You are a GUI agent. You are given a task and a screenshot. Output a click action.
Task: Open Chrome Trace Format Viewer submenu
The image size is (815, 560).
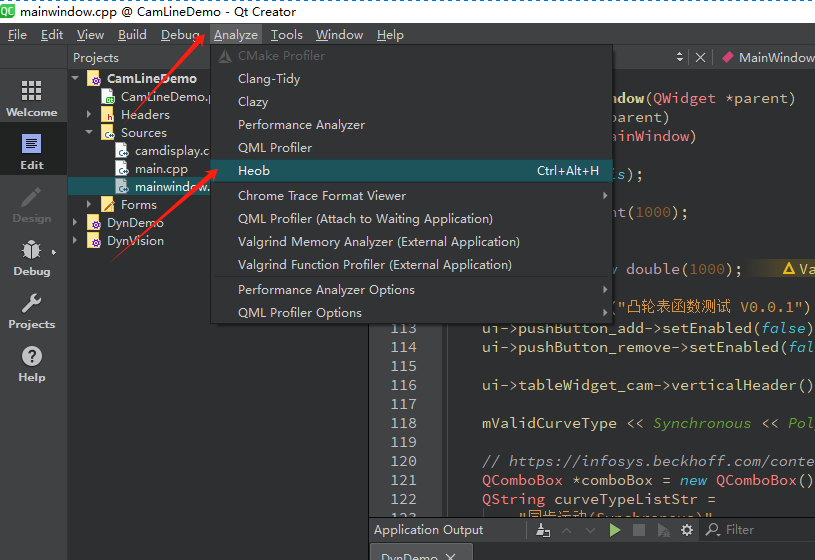[412, 196]
